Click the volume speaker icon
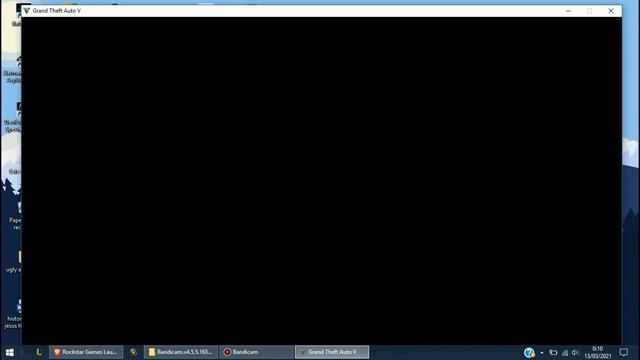 [575, 353]
